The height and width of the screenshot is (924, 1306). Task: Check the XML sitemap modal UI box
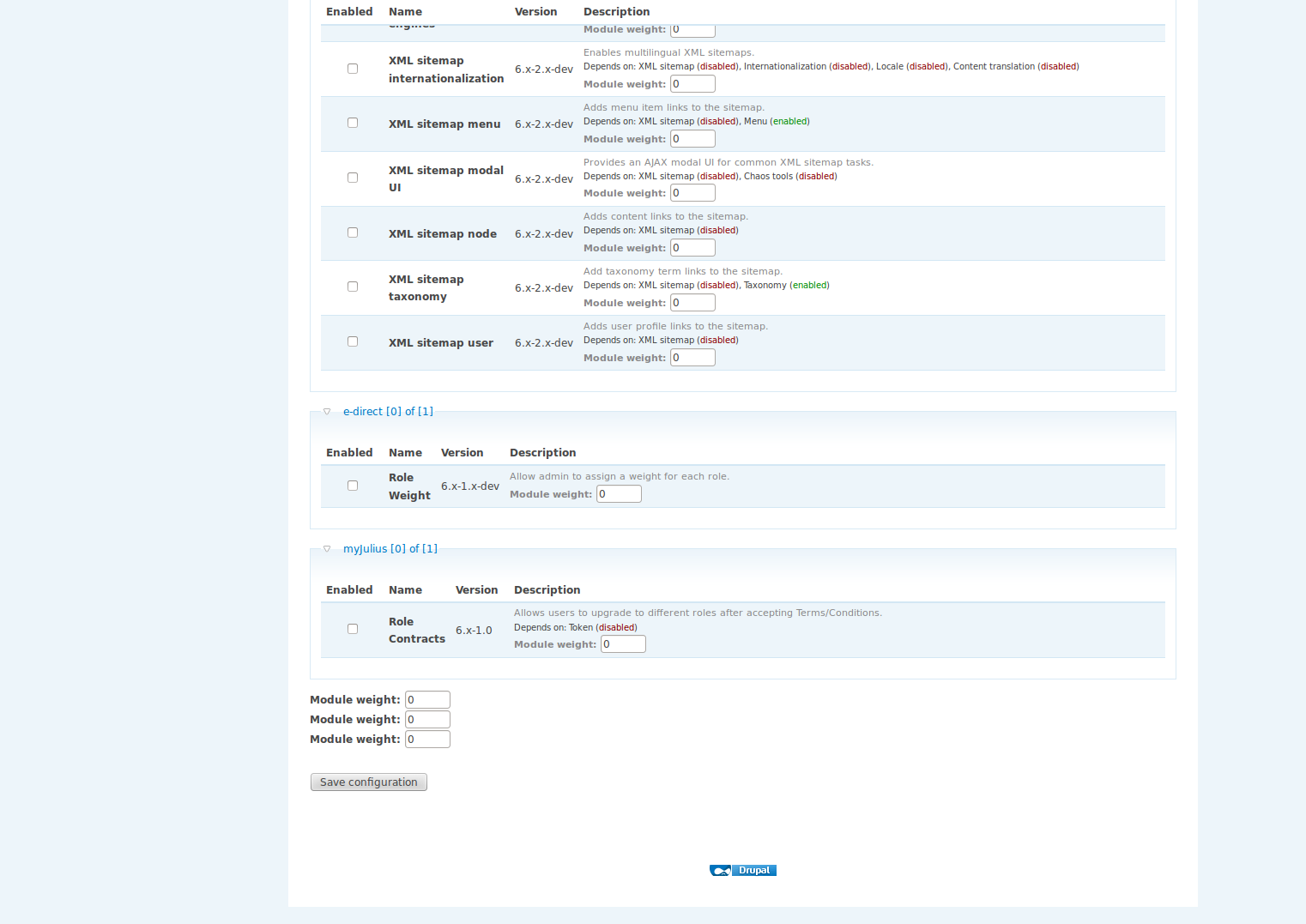pyautogui.click(x=352, y=177)
